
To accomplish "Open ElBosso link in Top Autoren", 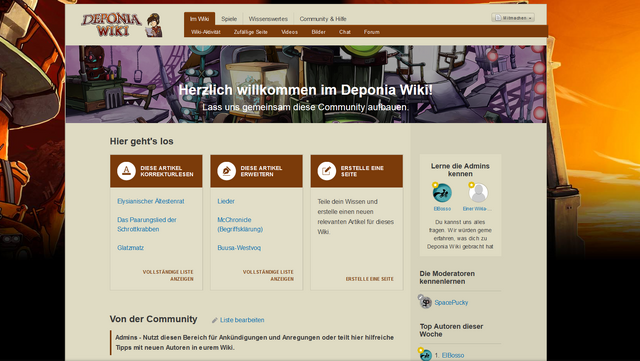I will 453,355.
